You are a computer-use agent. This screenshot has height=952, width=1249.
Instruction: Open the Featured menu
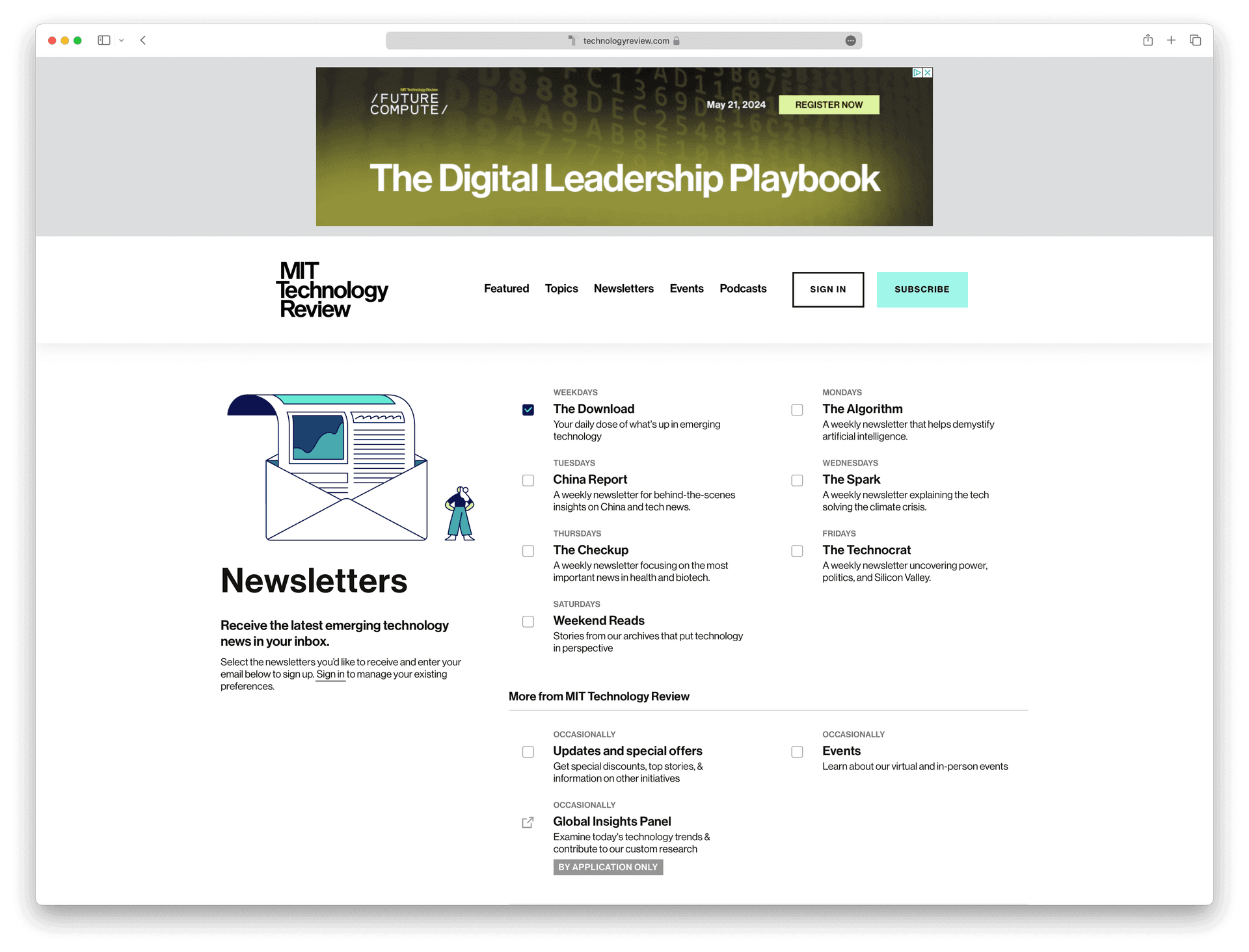pos(506,289)
